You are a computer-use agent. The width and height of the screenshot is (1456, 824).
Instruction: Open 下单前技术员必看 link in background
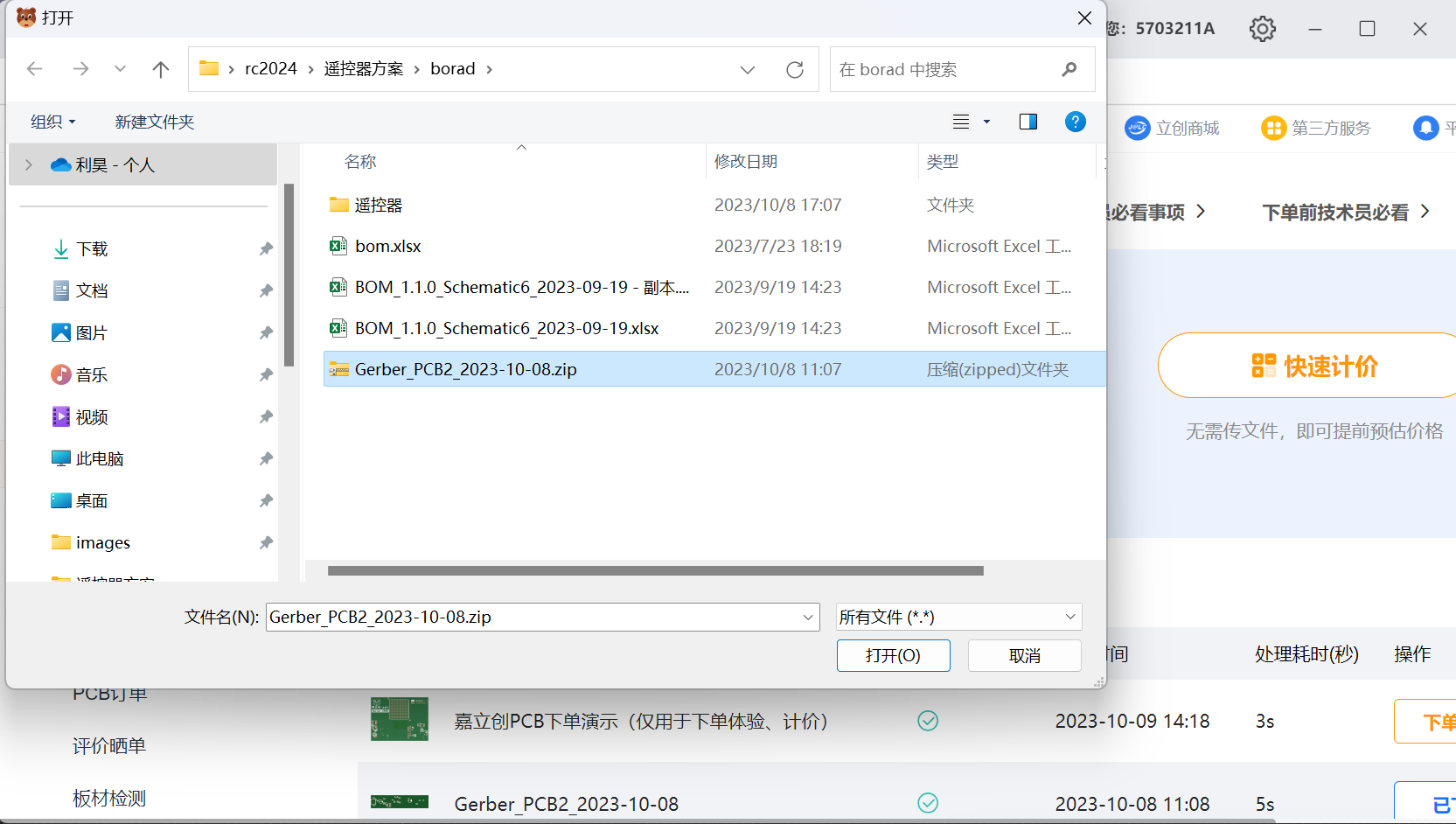tap(1346, 212)
